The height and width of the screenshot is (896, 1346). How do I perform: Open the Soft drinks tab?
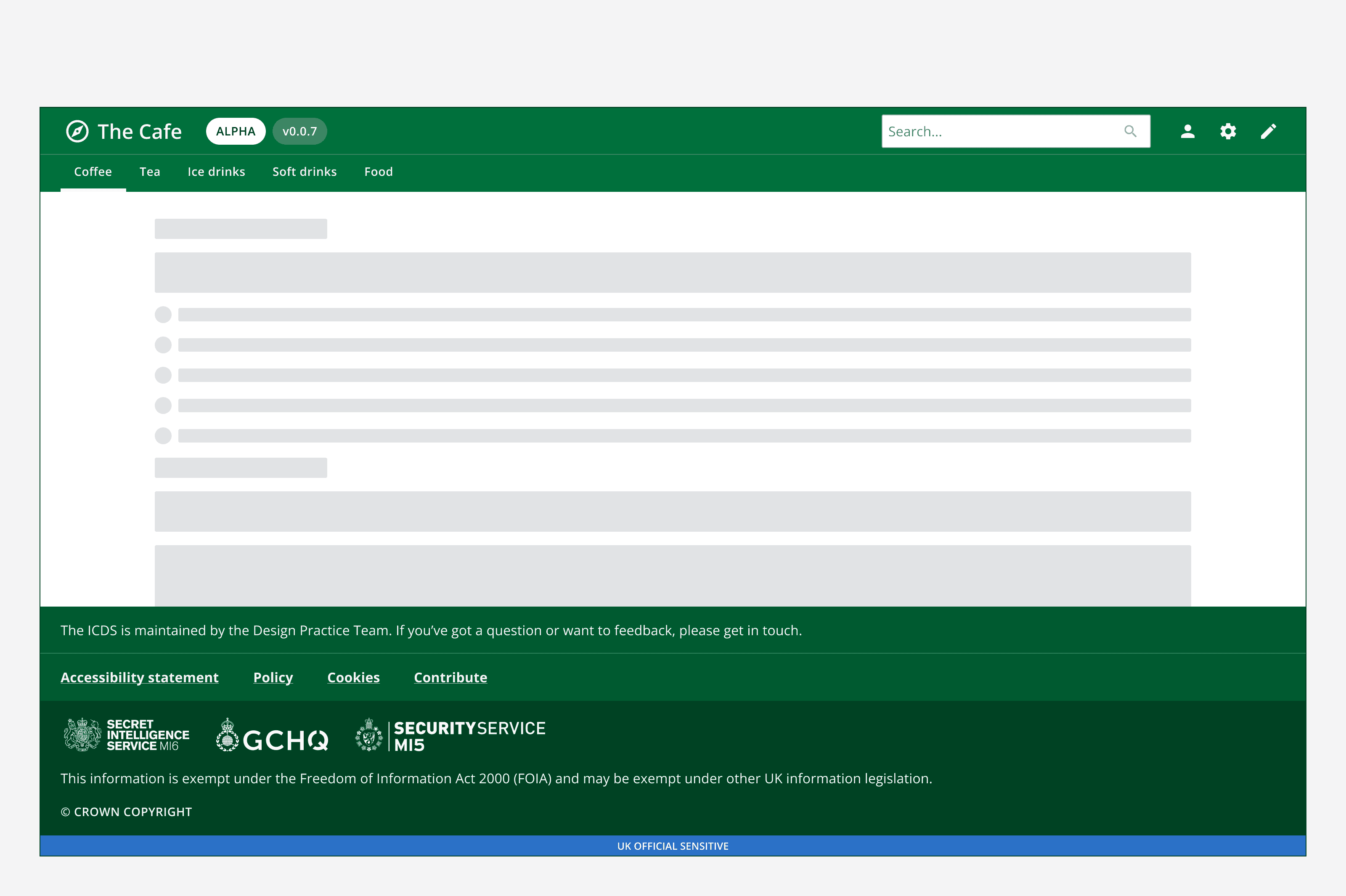pyautogui.click(x=305, y=172)
